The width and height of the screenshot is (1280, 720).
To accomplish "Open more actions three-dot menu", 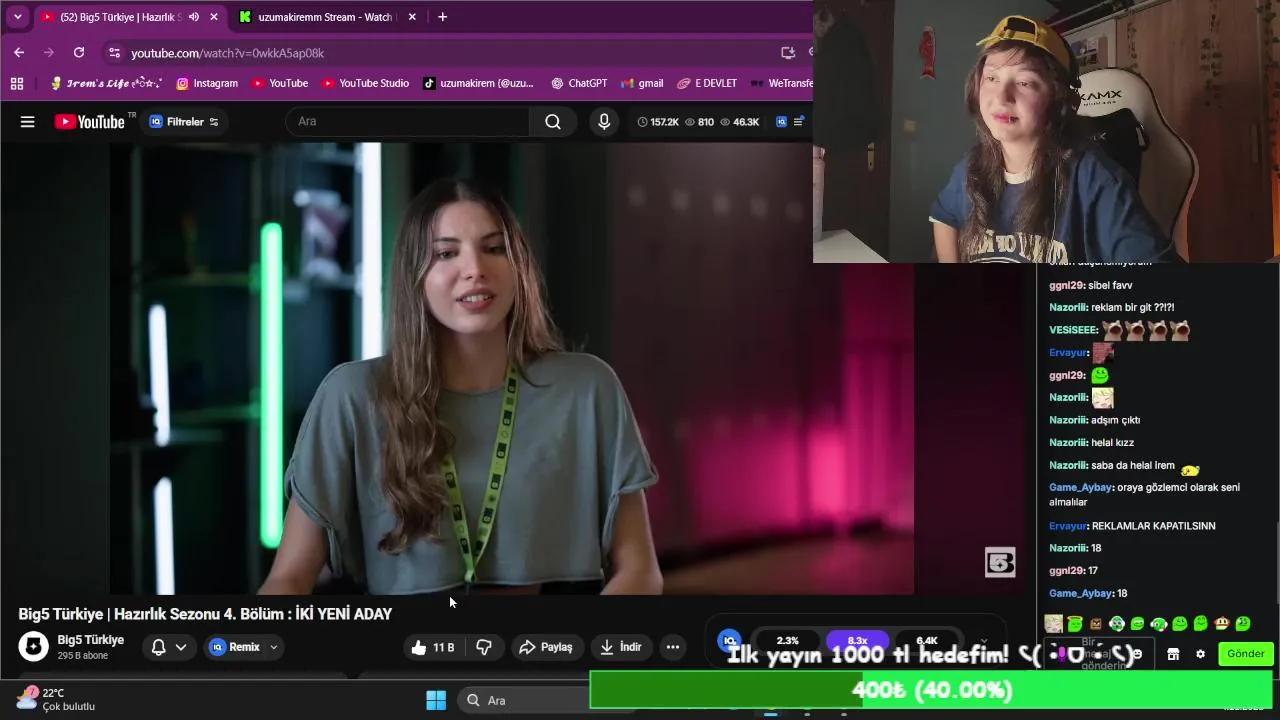I will 673,647.
